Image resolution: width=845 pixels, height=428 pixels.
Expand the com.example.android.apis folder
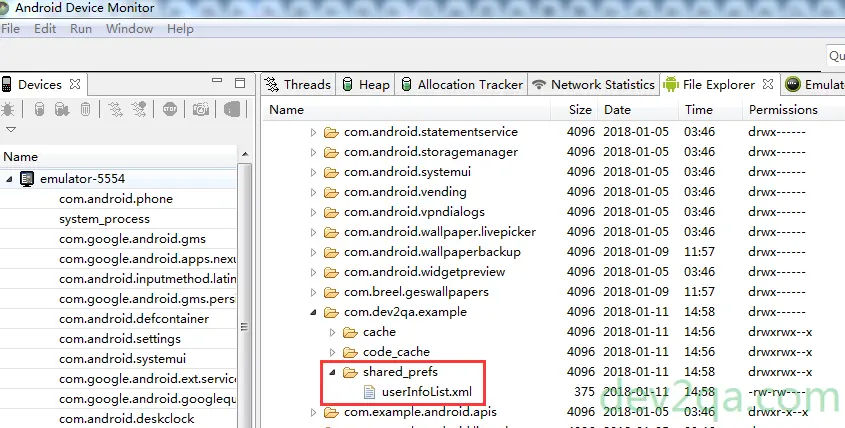pyautogui.click(x=313, y=412)
